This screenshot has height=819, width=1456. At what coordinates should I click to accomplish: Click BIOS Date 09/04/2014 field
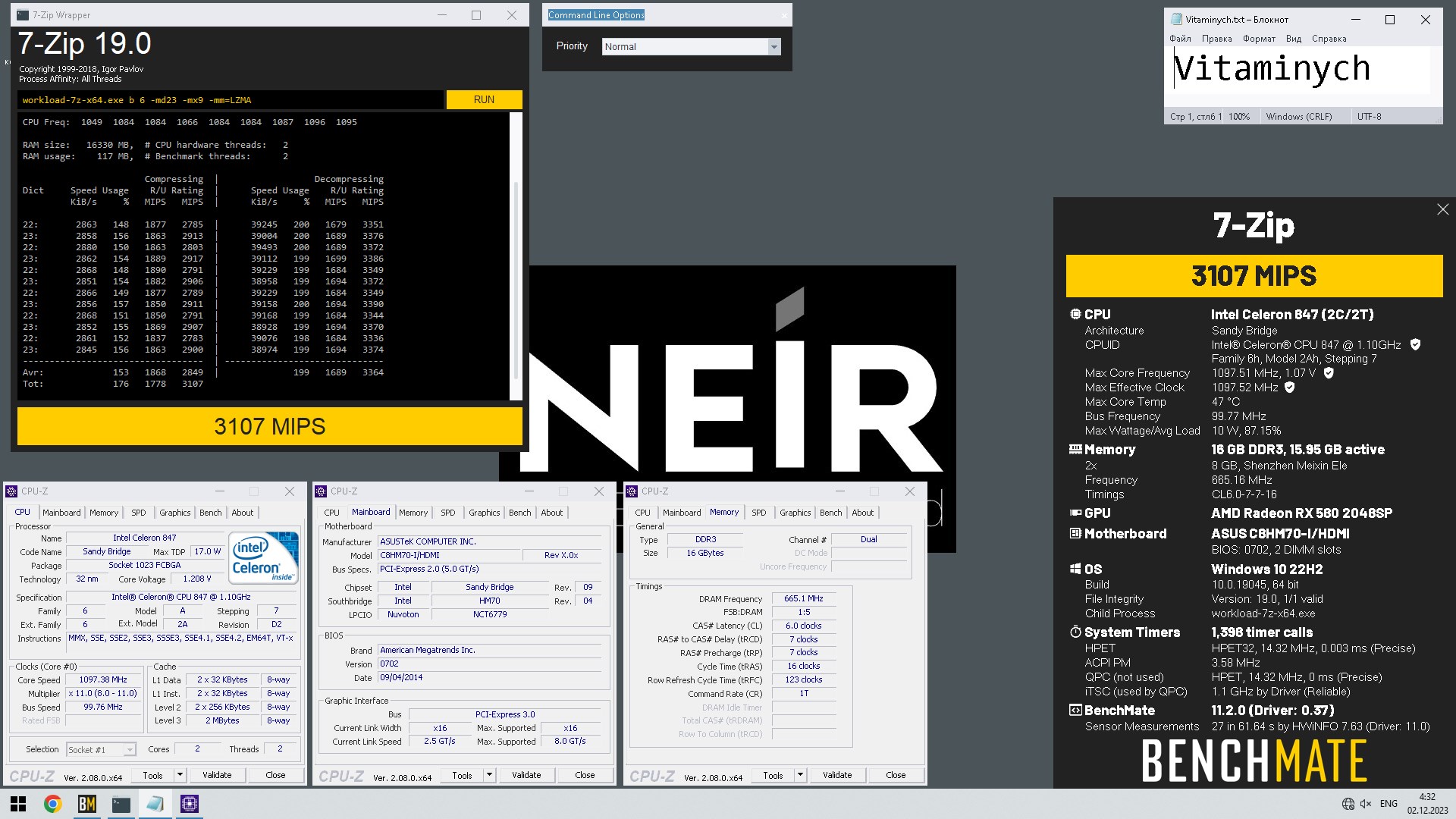(489, 677)
